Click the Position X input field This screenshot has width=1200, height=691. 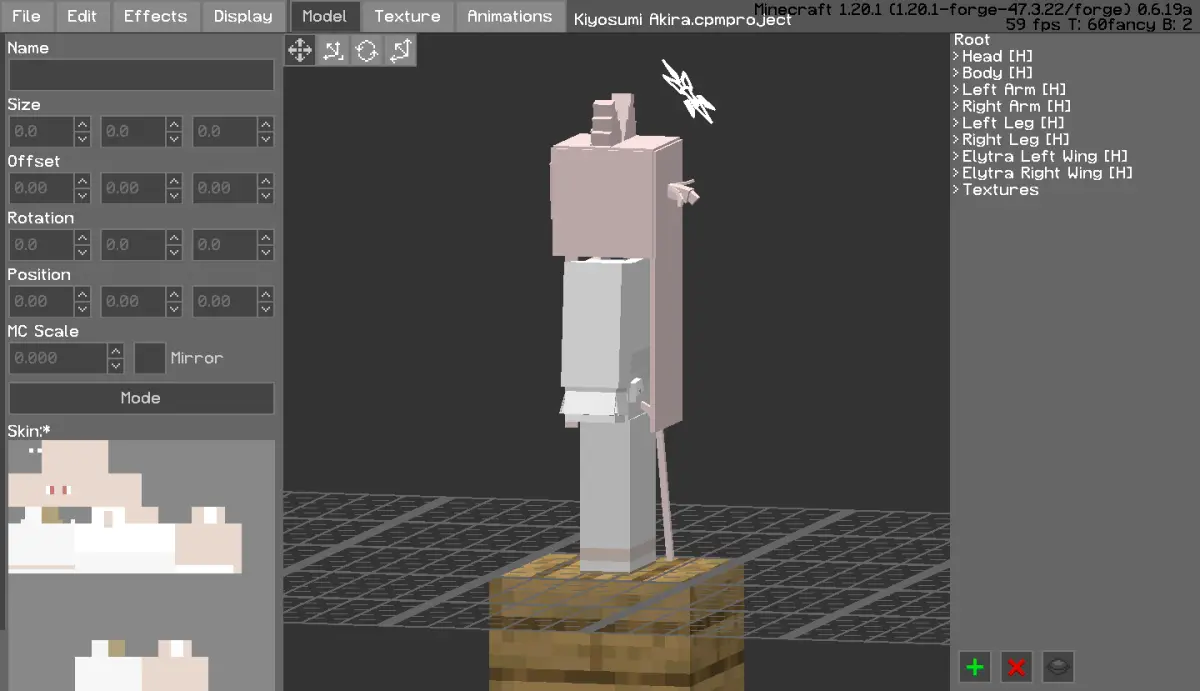pyautogui.click(x=41, y=301)
